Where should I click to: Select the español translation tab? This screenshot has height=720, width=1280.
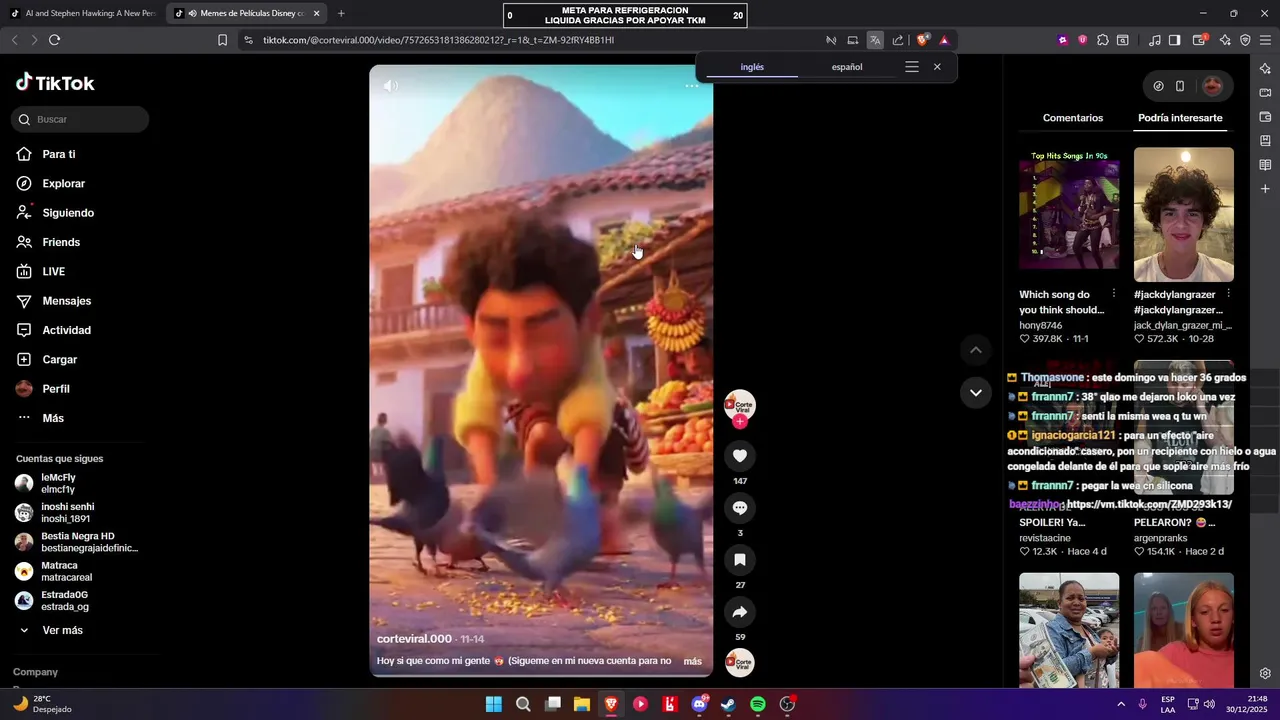click(847, 67)
